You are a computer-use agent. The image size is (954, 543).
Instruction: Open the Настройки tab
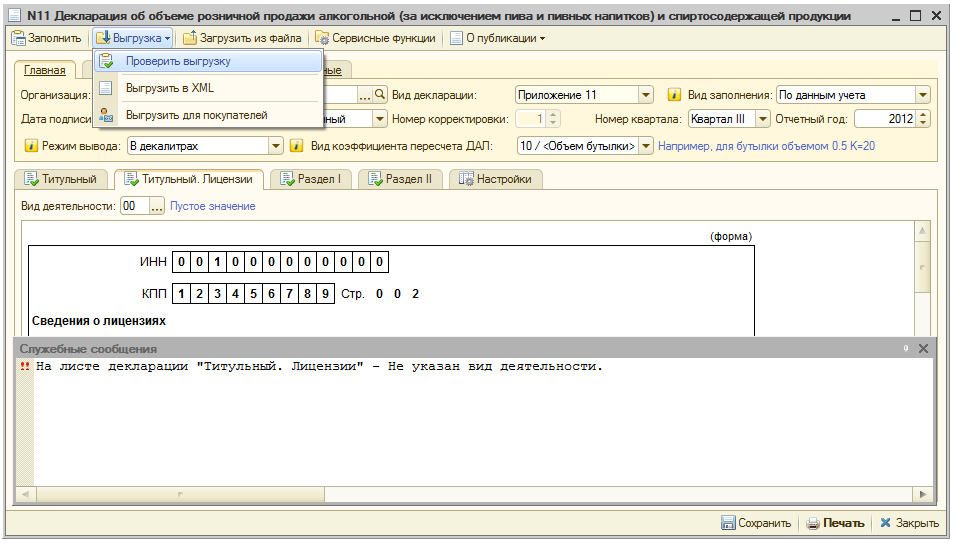495,179
